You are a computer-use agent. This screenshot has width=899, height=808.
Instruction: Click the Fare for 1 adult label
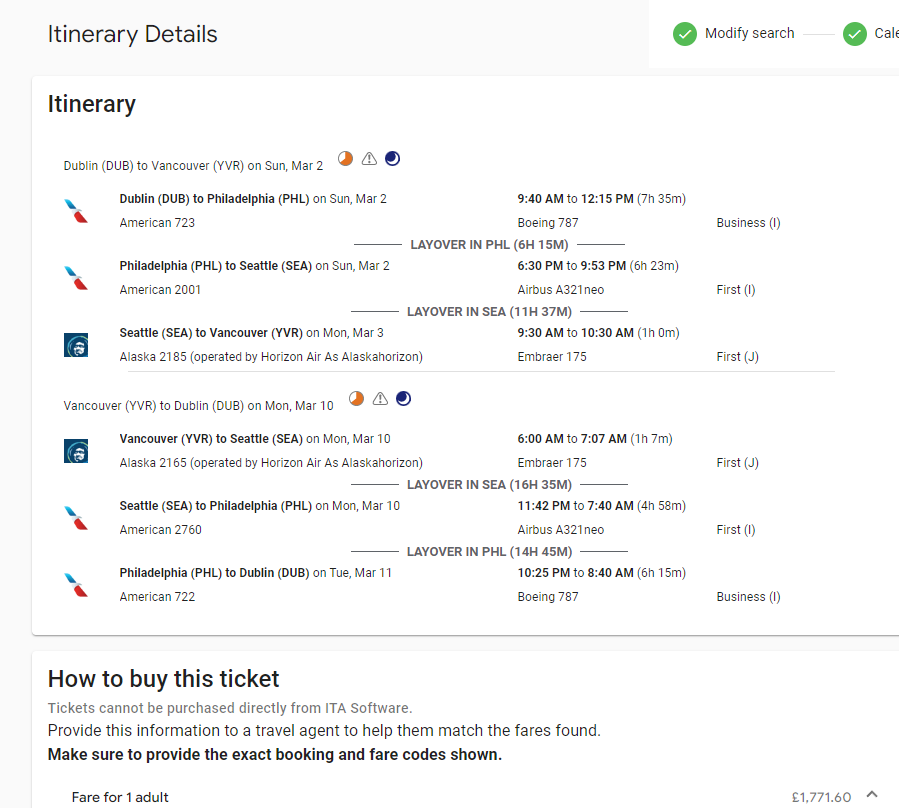[x=120, y=797]
